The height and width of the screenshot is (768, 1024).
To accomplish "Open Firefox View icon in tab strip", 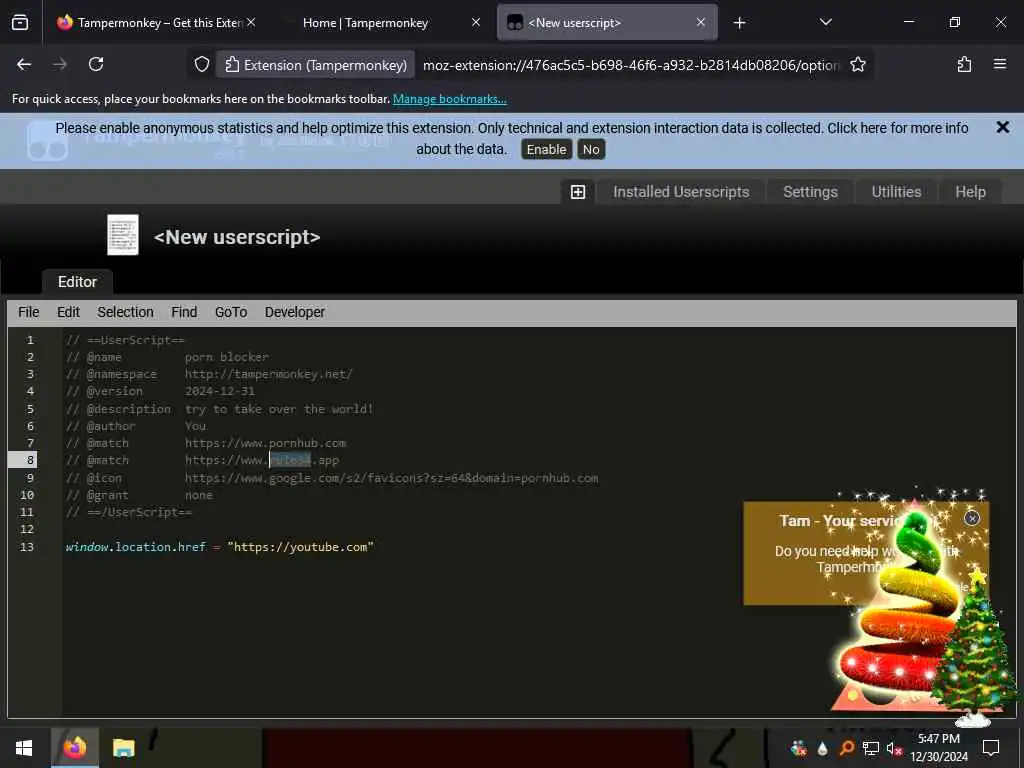I will point(20,23).
